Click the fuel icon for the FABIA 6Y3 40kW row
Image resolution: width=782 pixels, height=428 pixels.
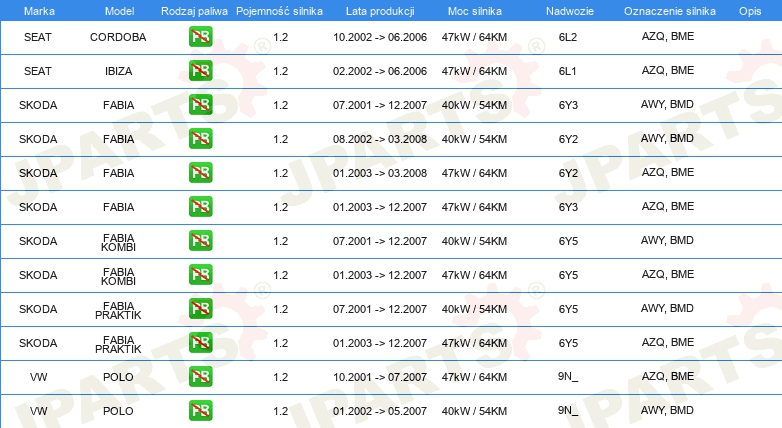point(200,105)
